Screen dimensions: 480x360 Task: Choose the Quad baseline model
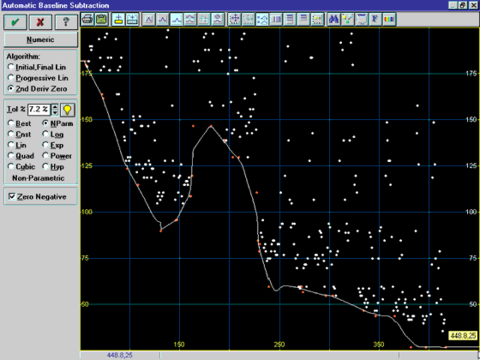pyautogui.click(x=21, y=156)
